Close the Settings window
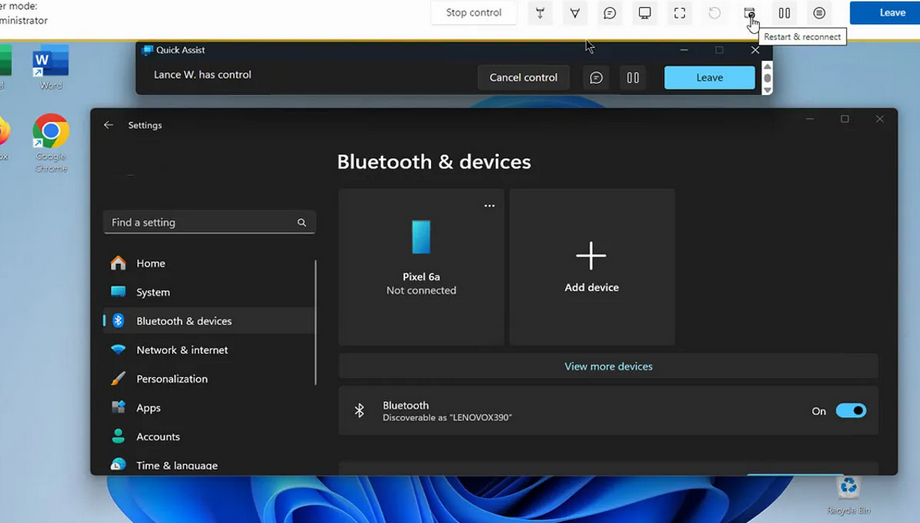The image size is (920, 523). 880,119
